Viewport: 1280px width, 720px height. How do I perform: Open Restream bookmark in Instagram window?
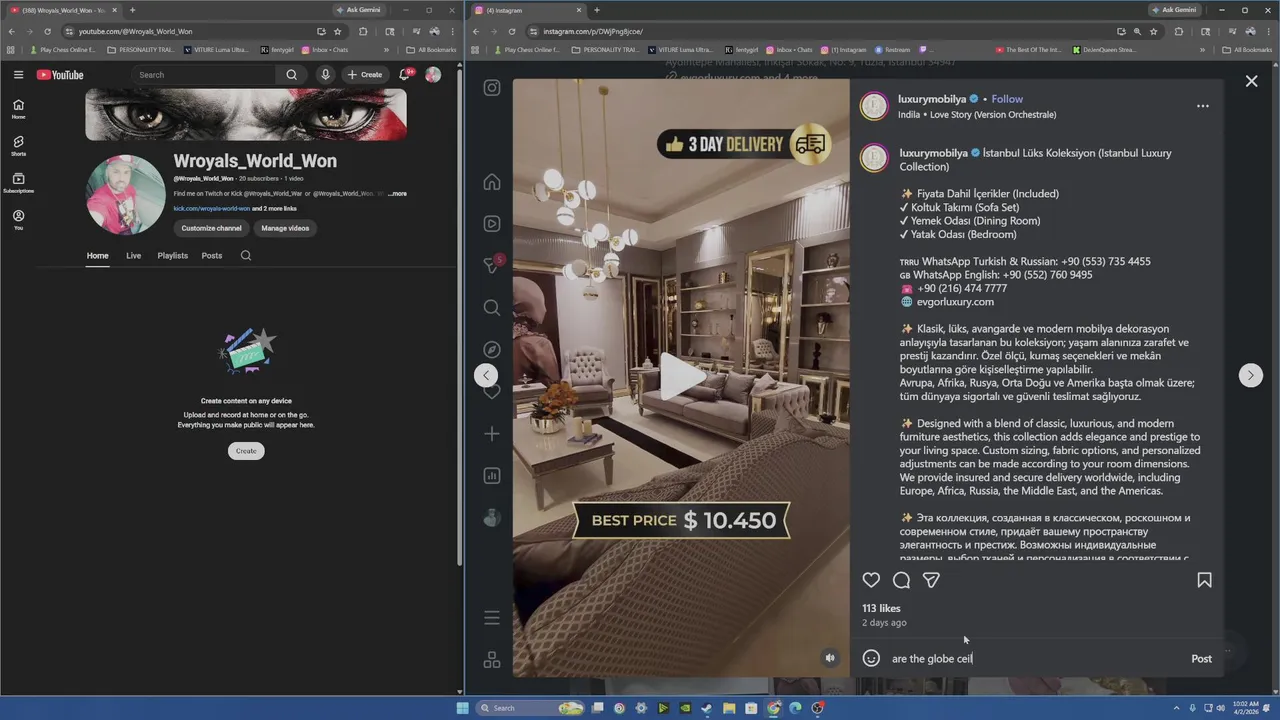point(893,50)
